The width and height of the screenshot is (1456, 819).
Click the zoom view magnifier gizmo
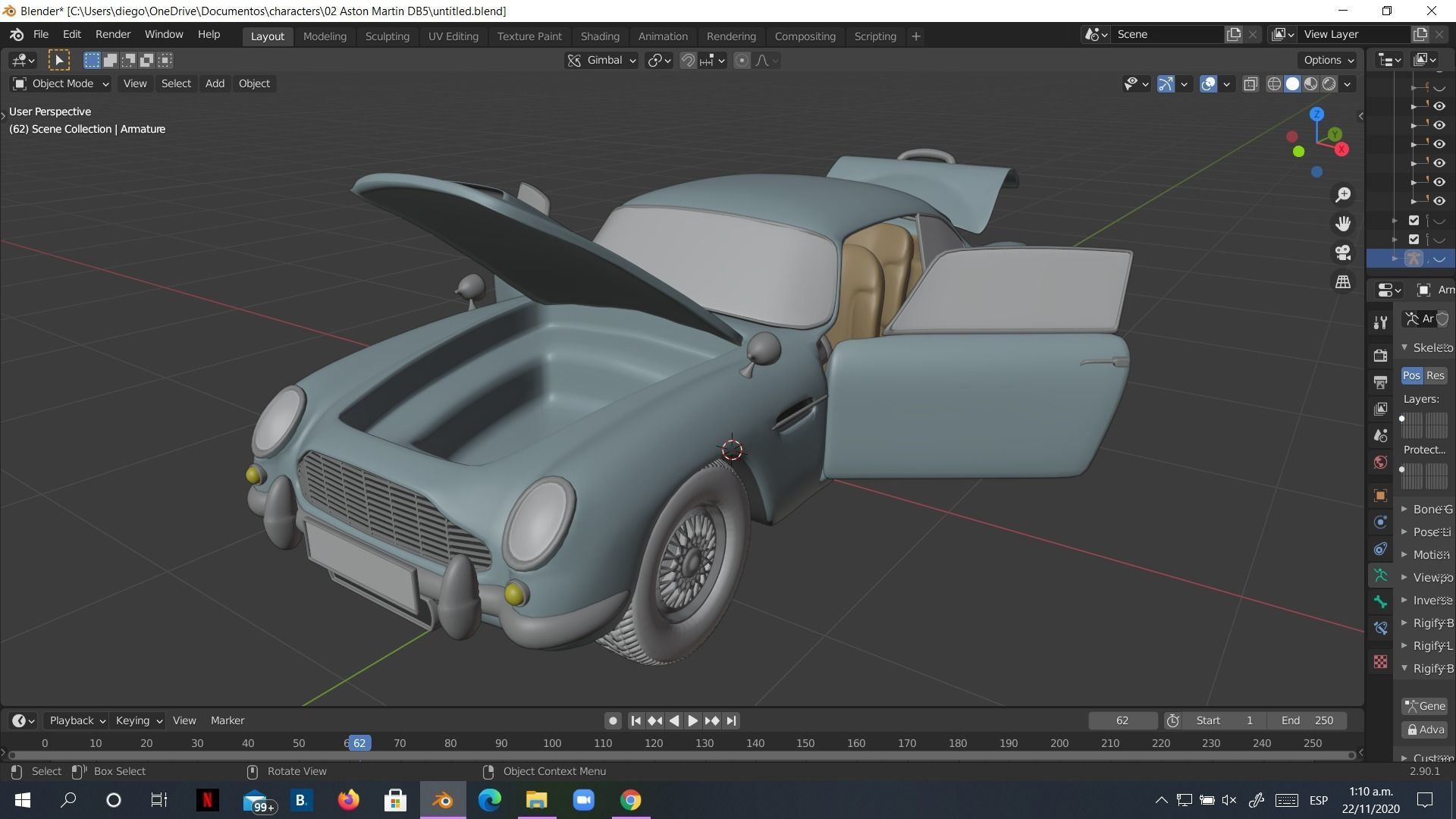[x=1343, y=195]
